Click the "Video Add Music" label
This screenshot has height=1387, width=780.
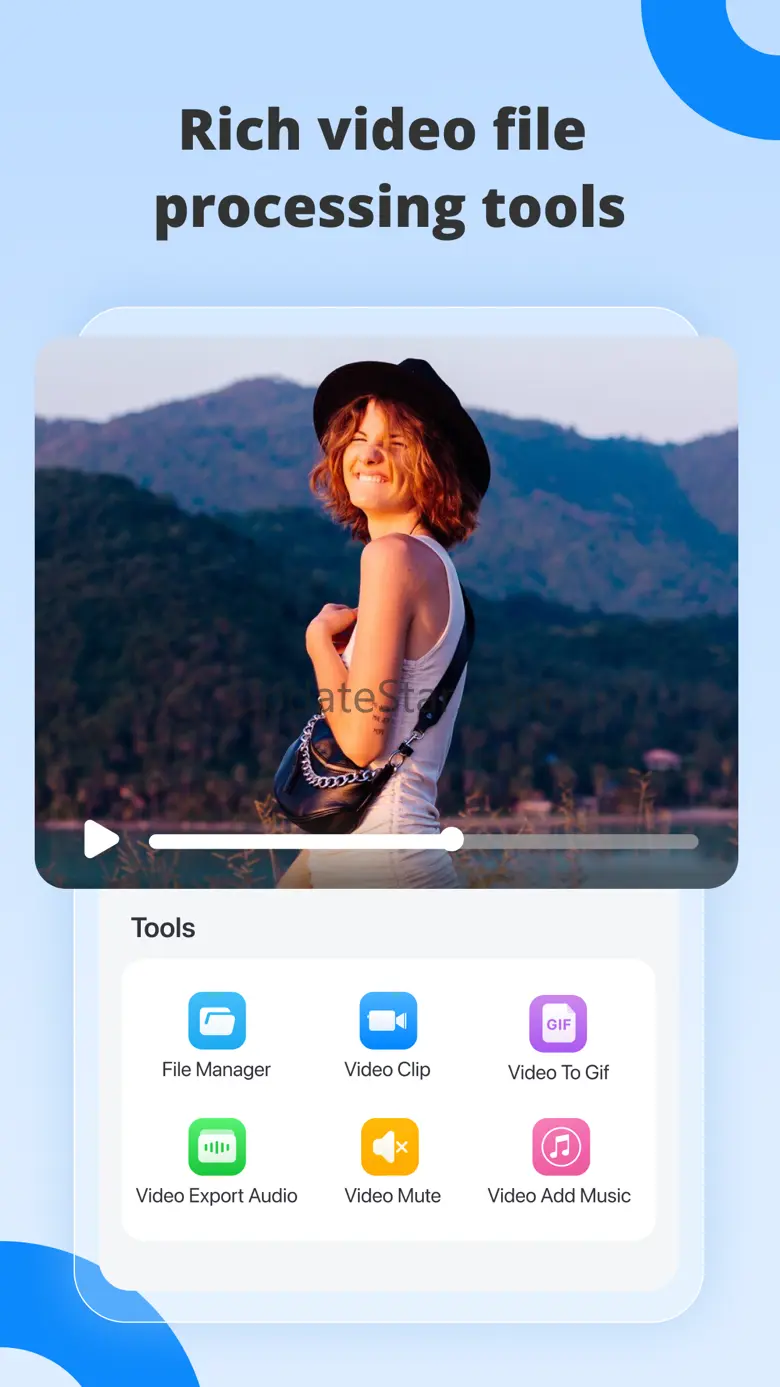[559, 1196]
